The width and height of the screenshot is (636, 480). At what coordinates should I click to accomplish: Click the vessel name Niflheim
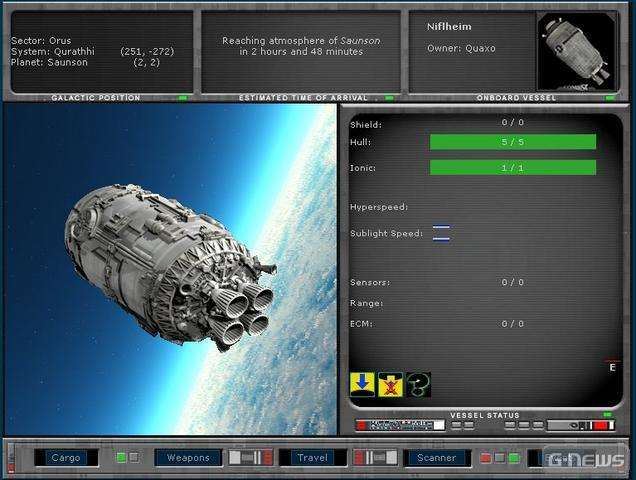pos(449,27)
